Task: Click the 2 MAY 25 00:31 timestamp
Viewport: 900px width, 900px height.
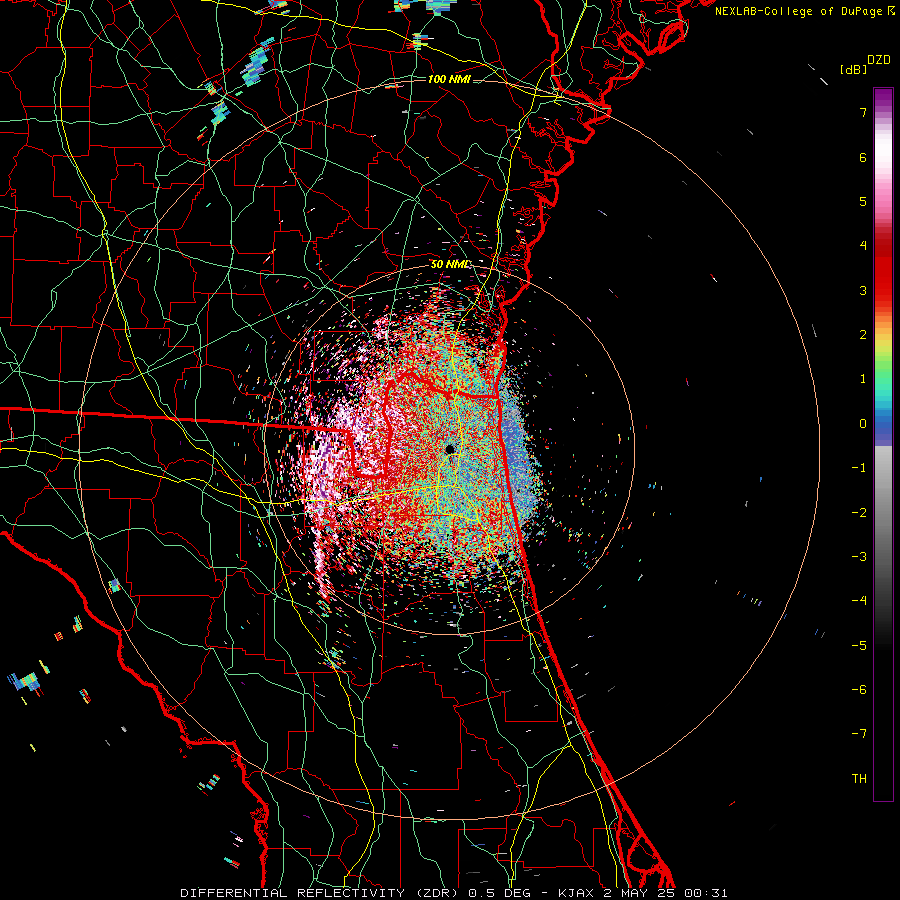Action: [663, 893]
